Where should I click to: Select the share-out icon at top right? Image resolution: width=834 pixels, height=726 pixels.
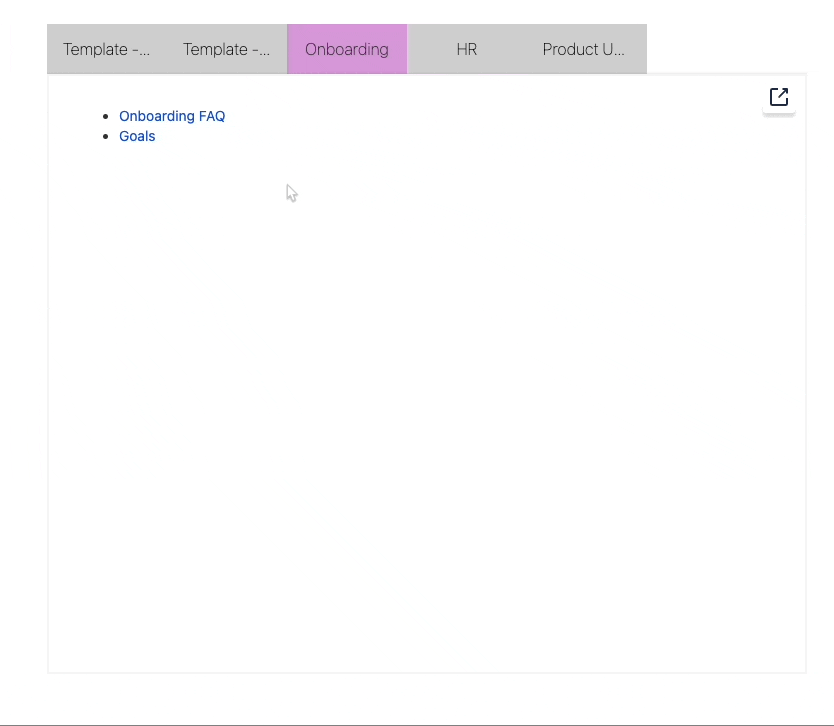pyautogui.click(x=778, y=97)
